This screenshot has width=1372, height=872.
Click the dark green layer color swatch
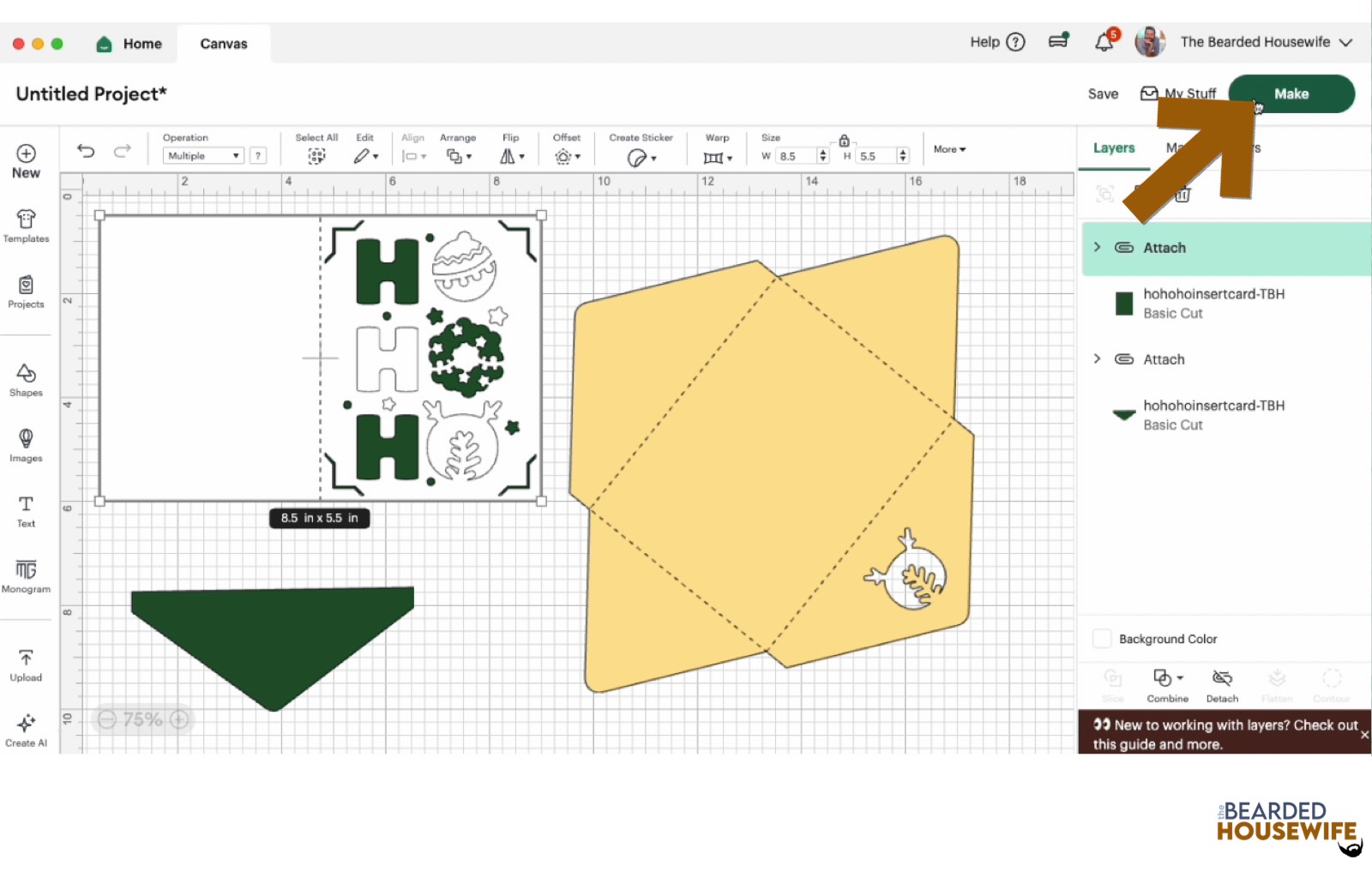[x=1123, y=304]
